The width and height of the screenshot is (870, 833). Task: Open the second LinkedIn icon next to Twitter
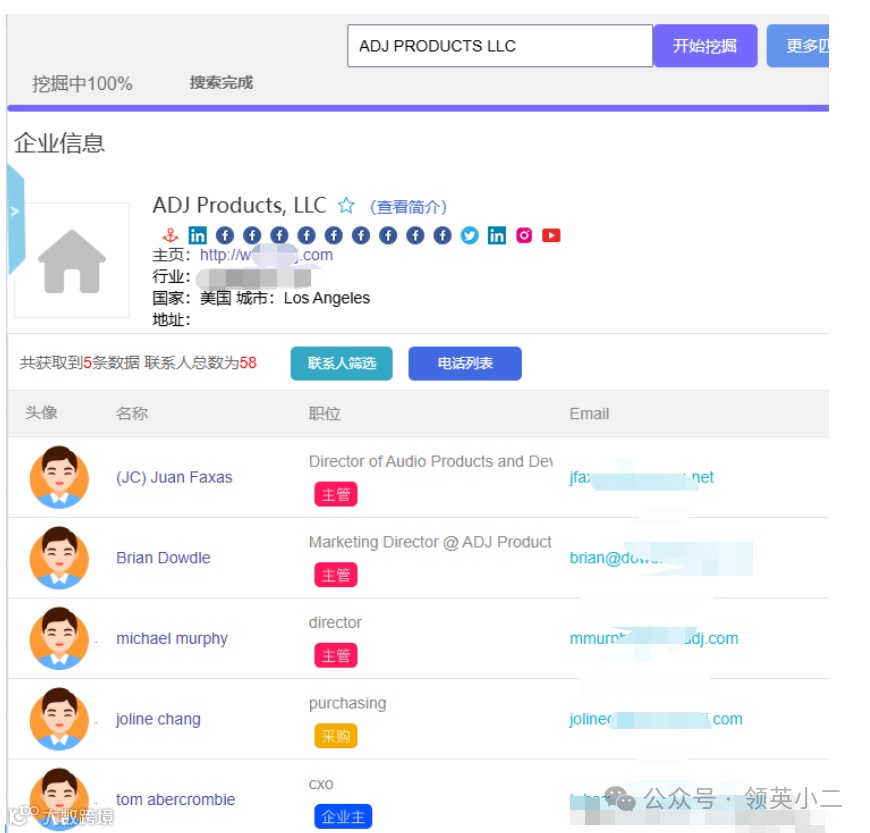497,235
